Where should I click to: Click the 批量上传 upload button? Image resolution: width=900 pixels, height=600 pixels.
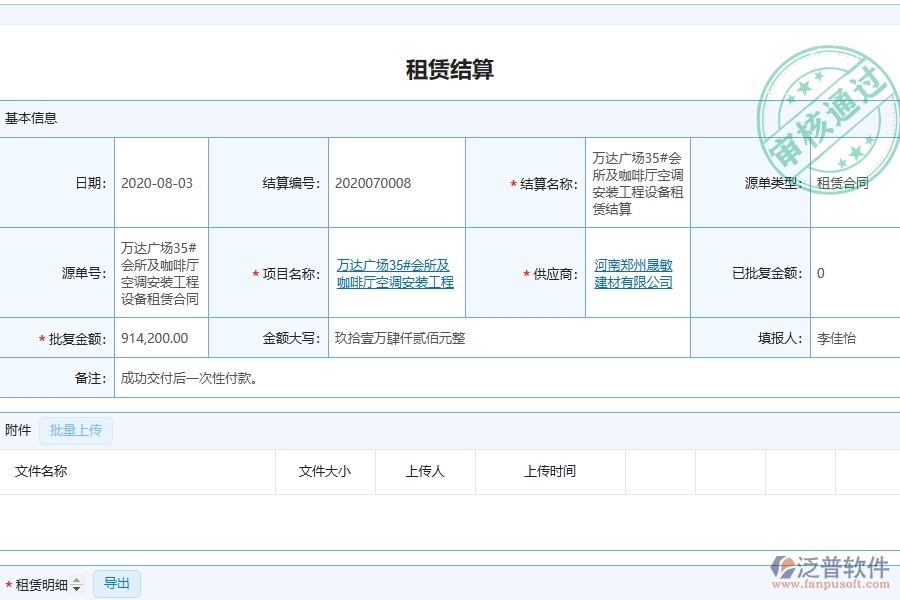(76, 430)
